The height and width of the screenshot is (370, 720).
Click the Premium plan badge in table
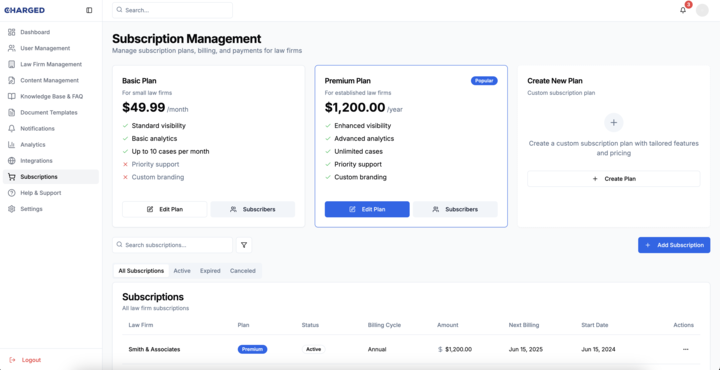(x=252, y=349)
